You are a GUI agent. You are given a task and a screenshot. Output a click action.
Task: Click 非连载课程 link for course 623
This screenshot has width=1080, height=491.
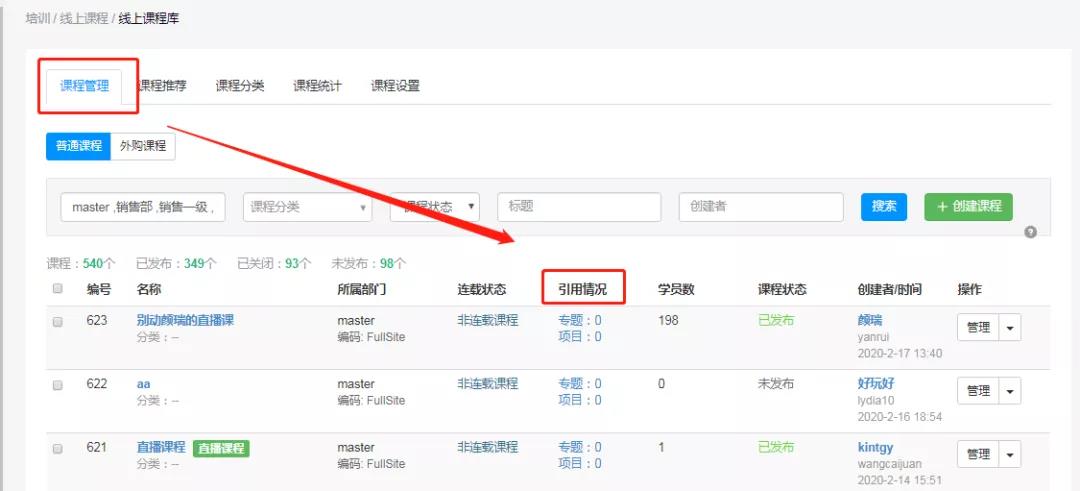(x=488, y=320)
